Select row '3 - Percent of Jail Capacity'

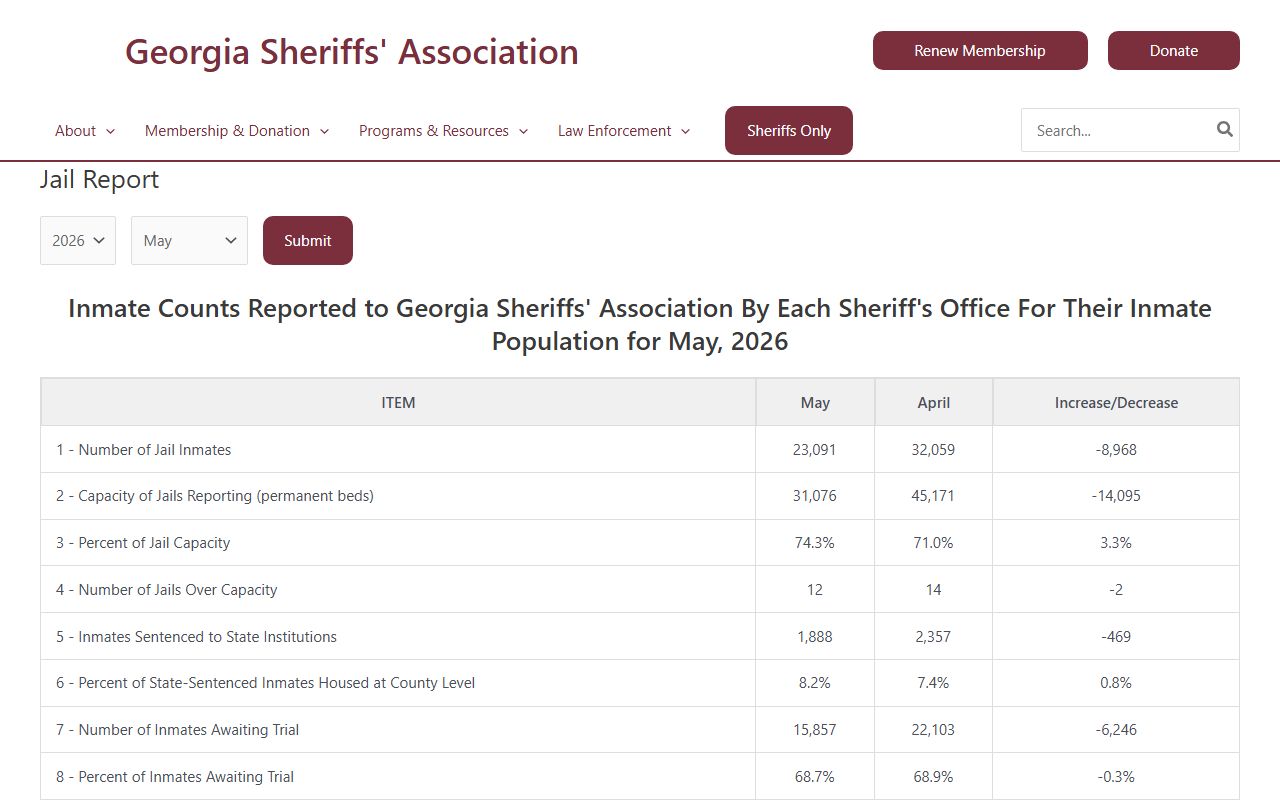[640, 543]
